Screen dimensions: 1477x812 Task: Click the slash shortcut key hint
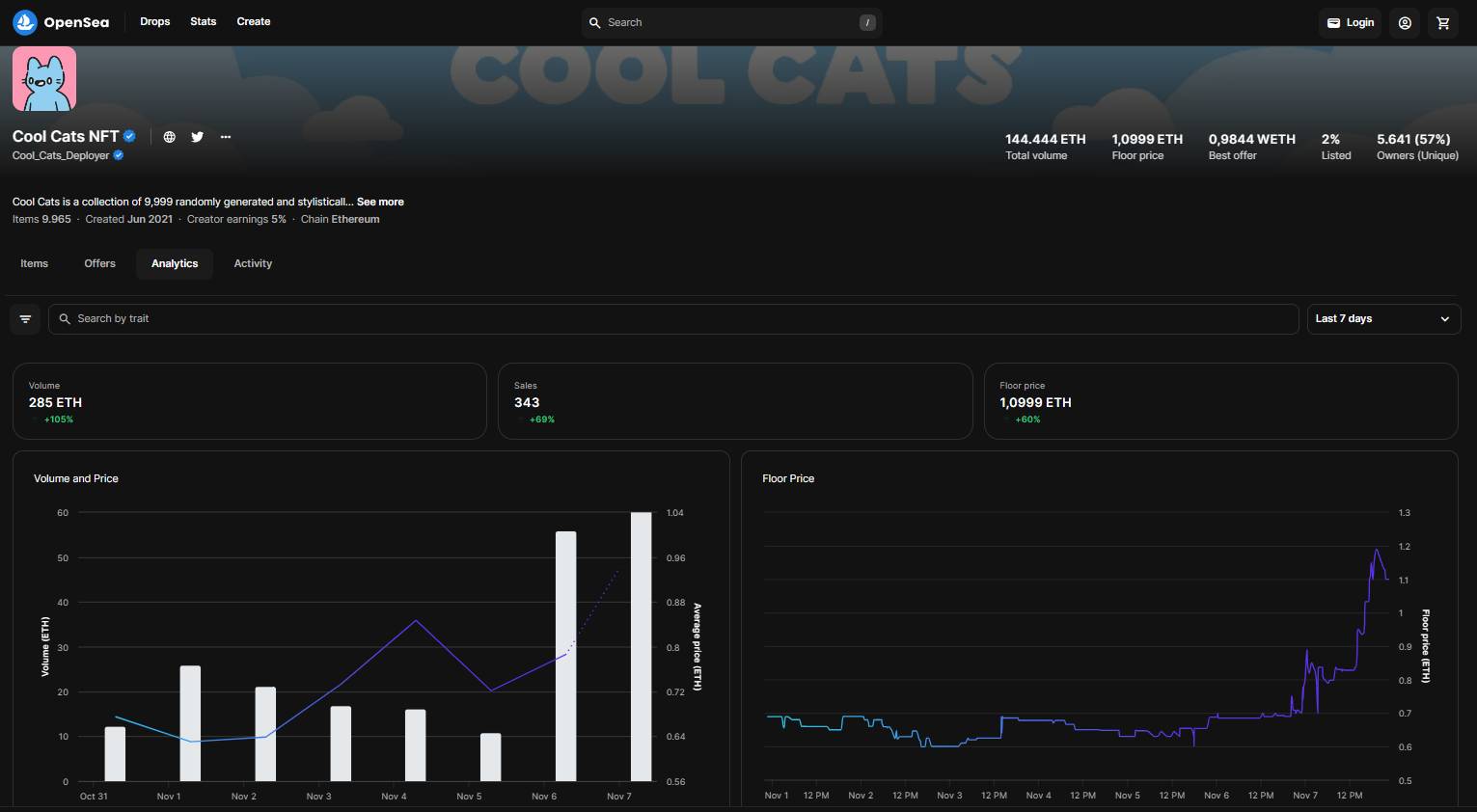point(867,22)
